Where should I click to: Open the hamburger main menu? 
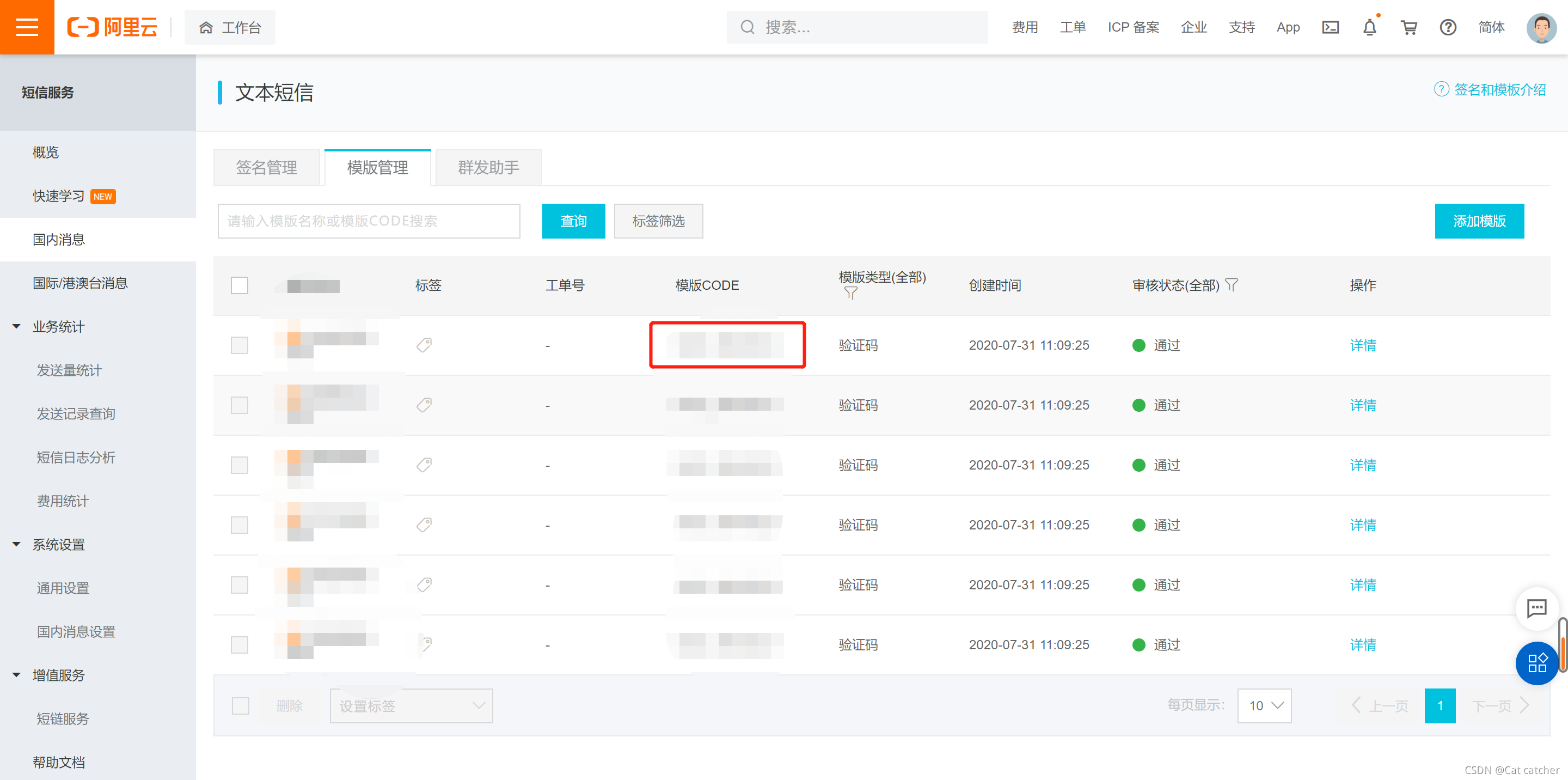coord(27,27)
